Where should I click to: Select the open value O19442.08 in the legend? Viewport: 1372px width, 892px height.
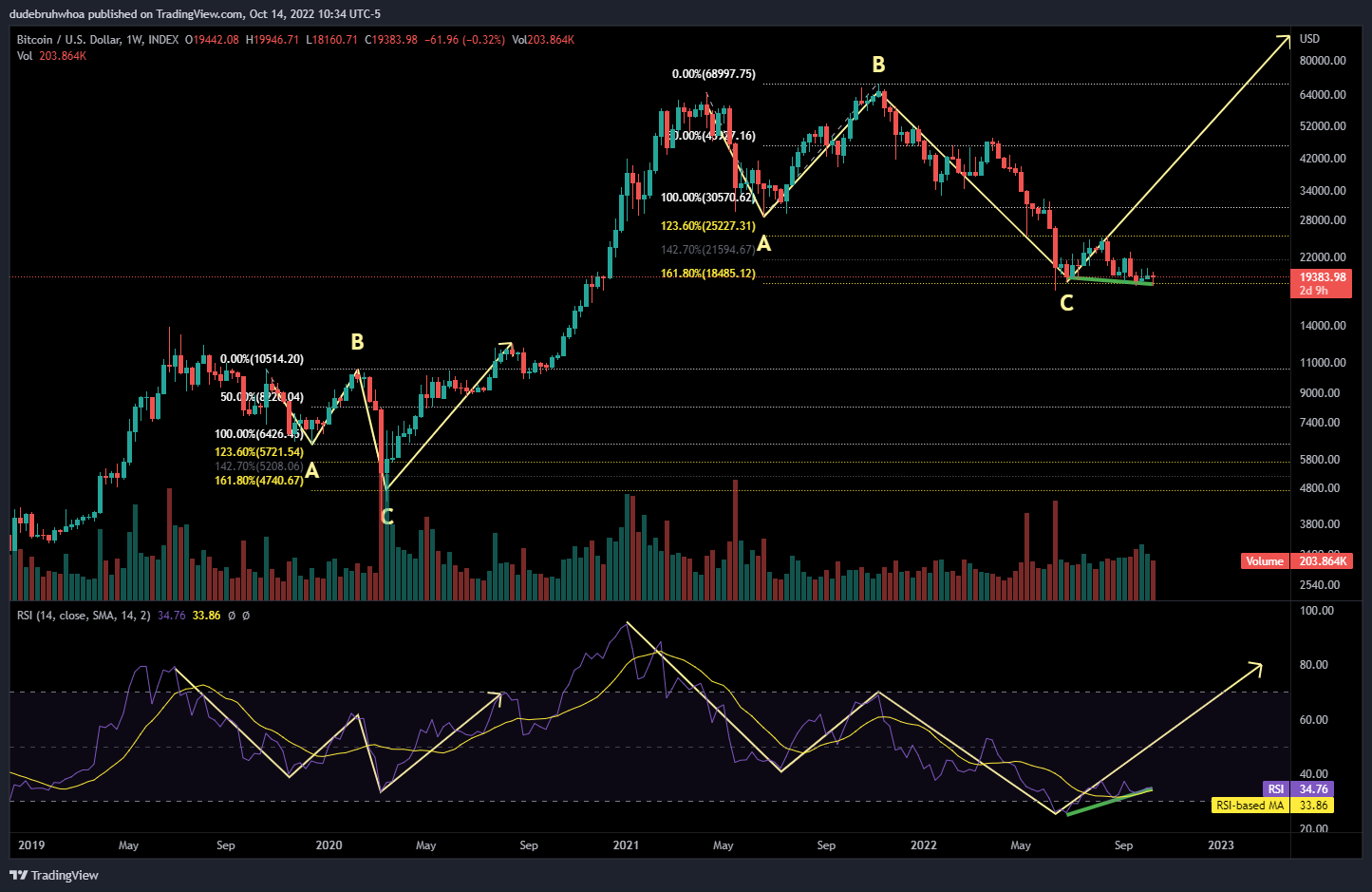point(213,40)
